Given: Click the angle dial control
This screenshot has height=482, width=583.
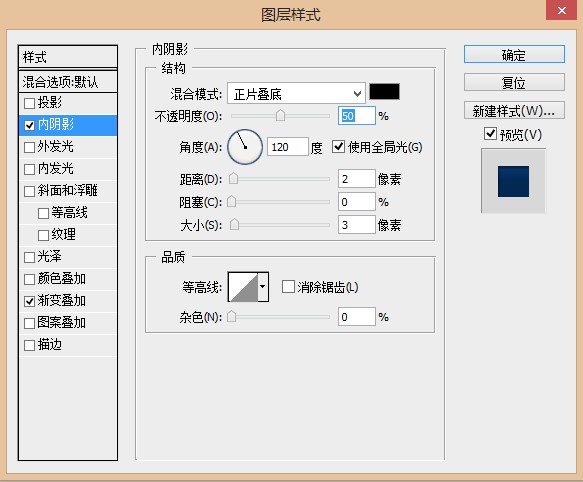Looking at the screenshot, I should coord(245,147).
